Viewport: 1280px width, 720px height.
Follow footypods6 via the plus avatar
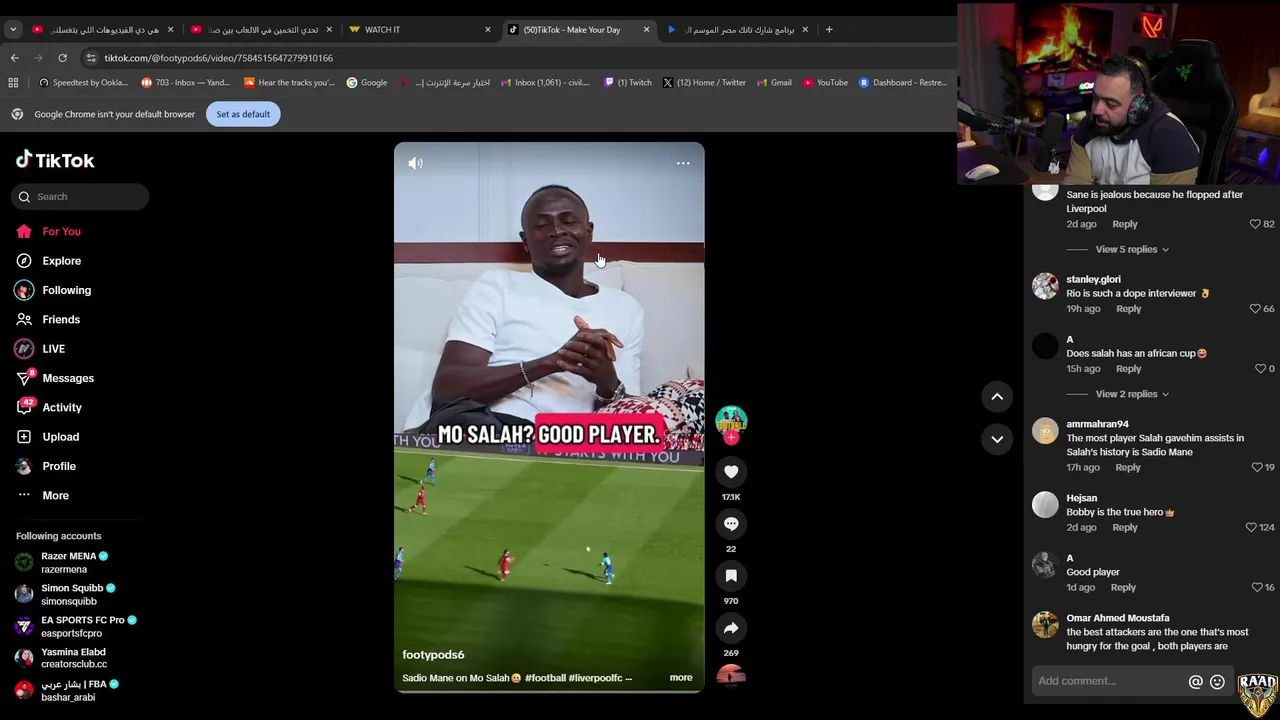point(731,437)
